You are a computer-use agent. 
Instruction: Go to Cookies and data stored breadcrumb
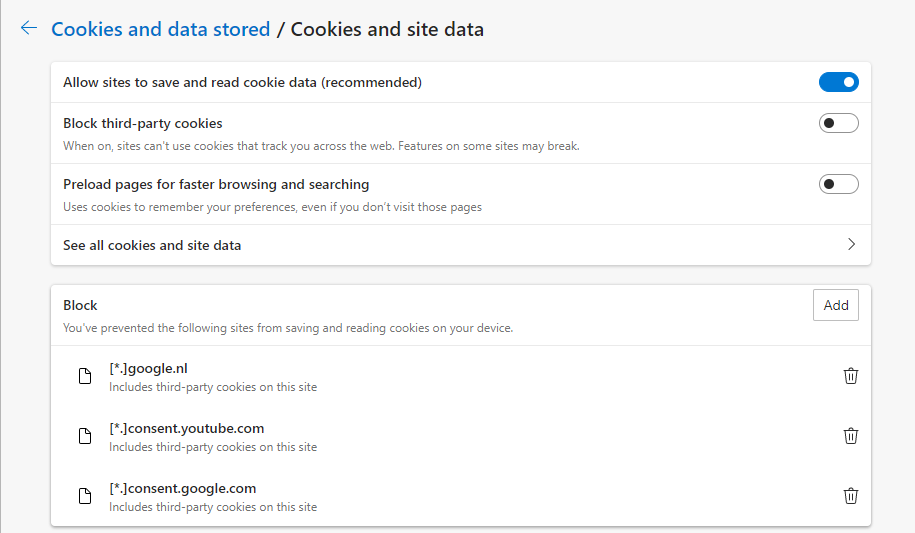click(x=160, y=29)
